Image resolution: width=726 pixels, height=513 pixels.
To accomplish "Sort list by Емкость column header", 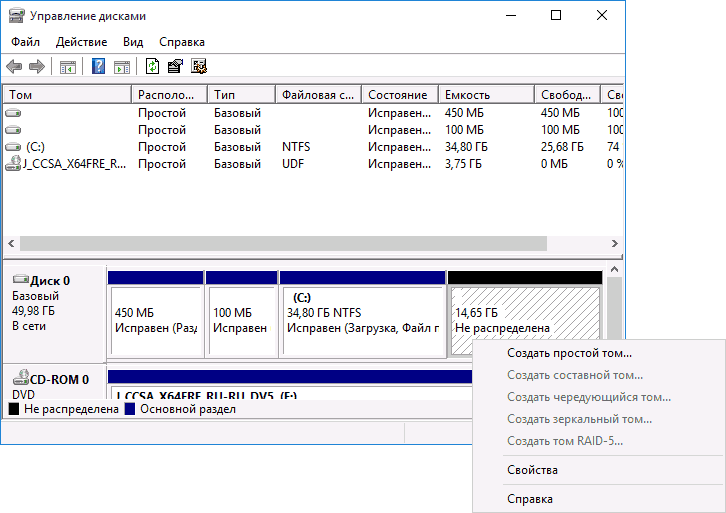I will coord(486,95).
